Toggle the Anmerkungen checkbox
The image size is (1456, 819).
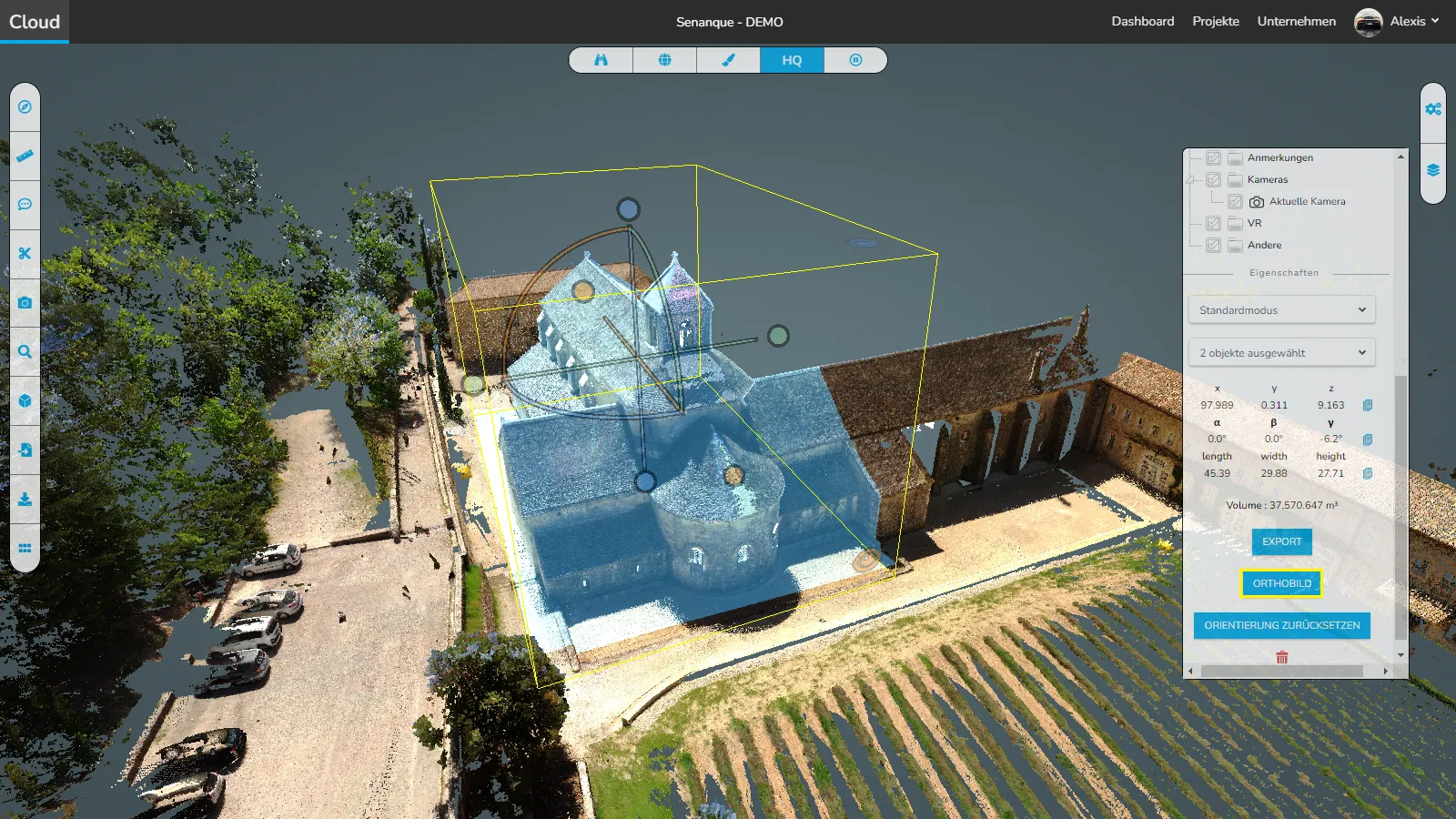pyautogui.click(x=1214, y=157)
